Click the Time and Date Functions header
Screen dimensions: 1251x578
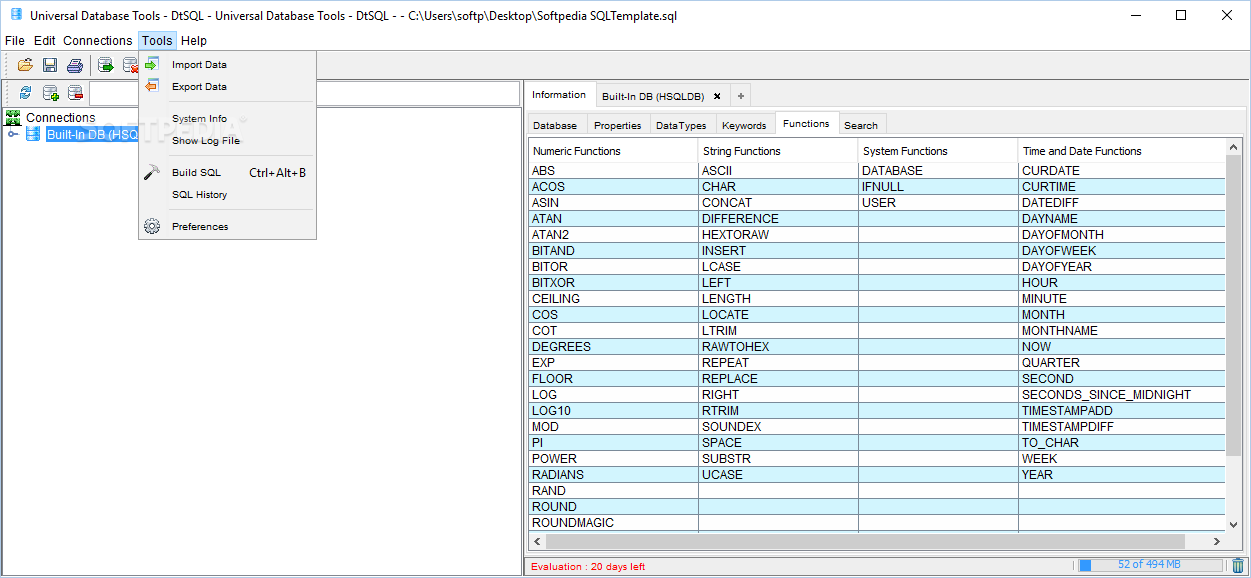1121,151
